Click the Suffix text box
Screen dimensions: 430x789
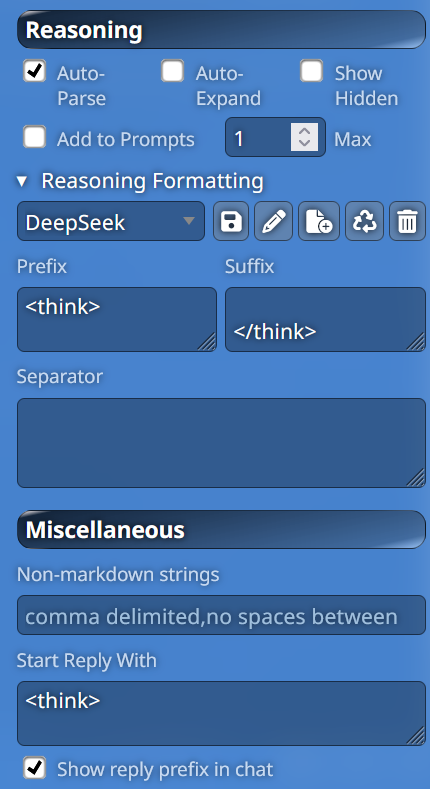[325, 320]
